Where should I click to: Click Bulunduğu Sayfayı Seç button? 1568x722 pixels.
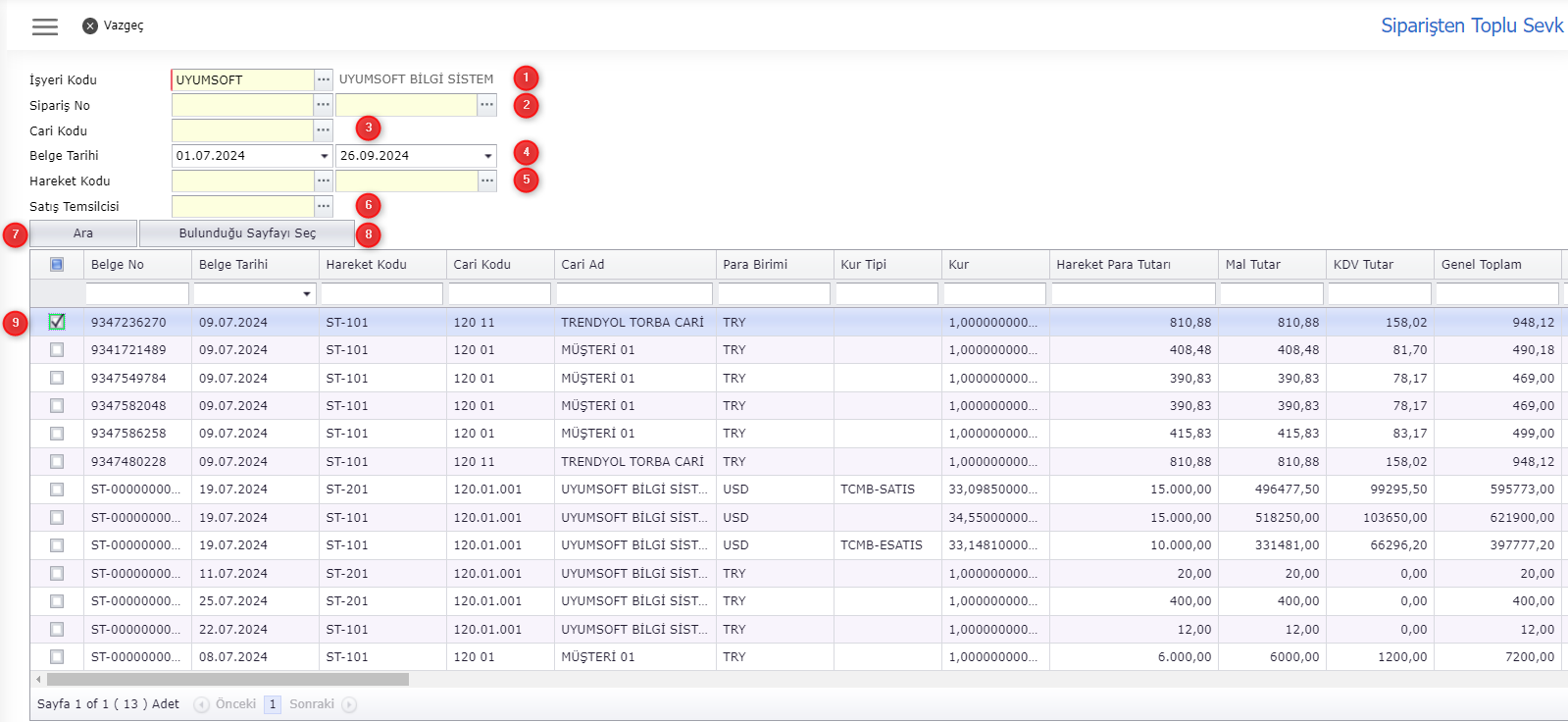pos(247,233)
